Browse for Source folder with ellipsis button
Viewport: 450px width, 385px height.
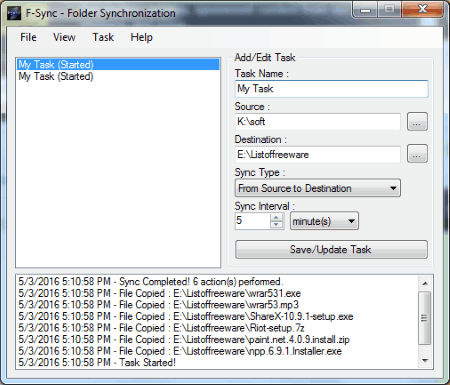[417, 122]
